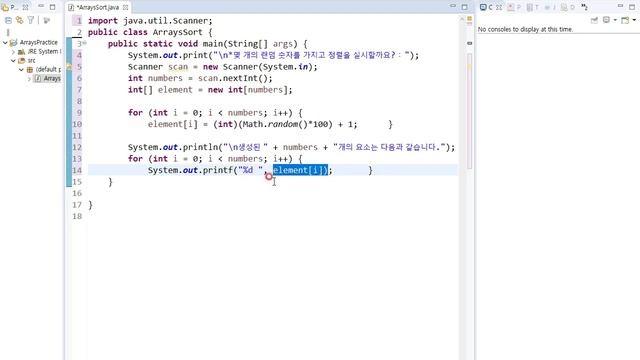Click the fourth icon in Package Explorer toolbar
Viewport: 640px width, 360px height.
click(47, 20)
